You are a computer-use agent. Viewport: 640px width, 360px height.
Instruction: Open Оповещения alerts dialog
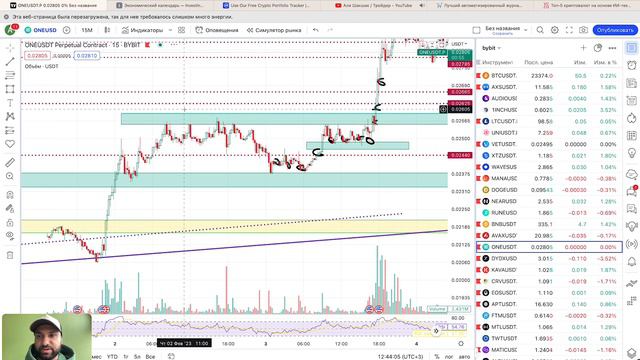tap(217, 30)
